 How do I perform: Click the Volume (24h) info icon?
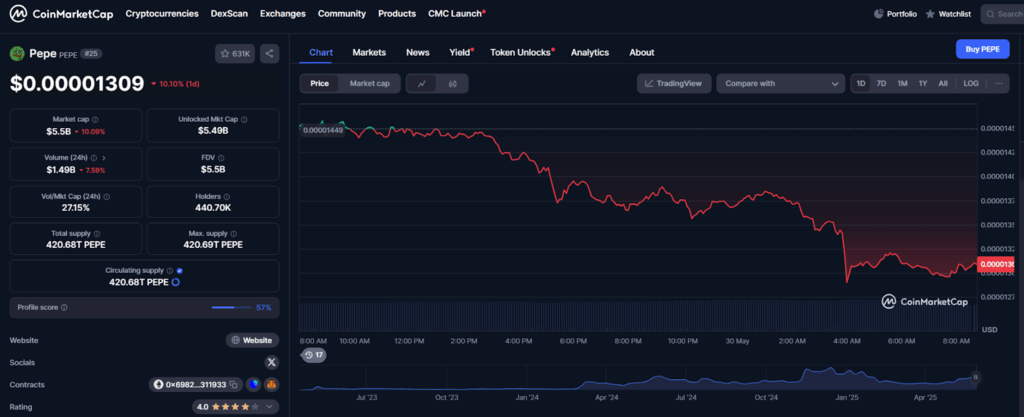click(x=93, y=158)
